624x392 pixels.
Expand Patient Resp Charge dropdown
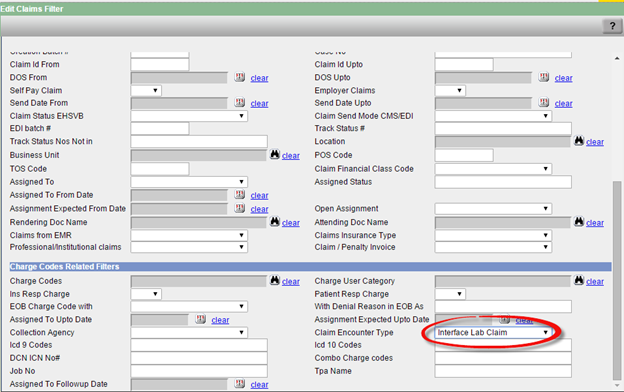point(450,294)
